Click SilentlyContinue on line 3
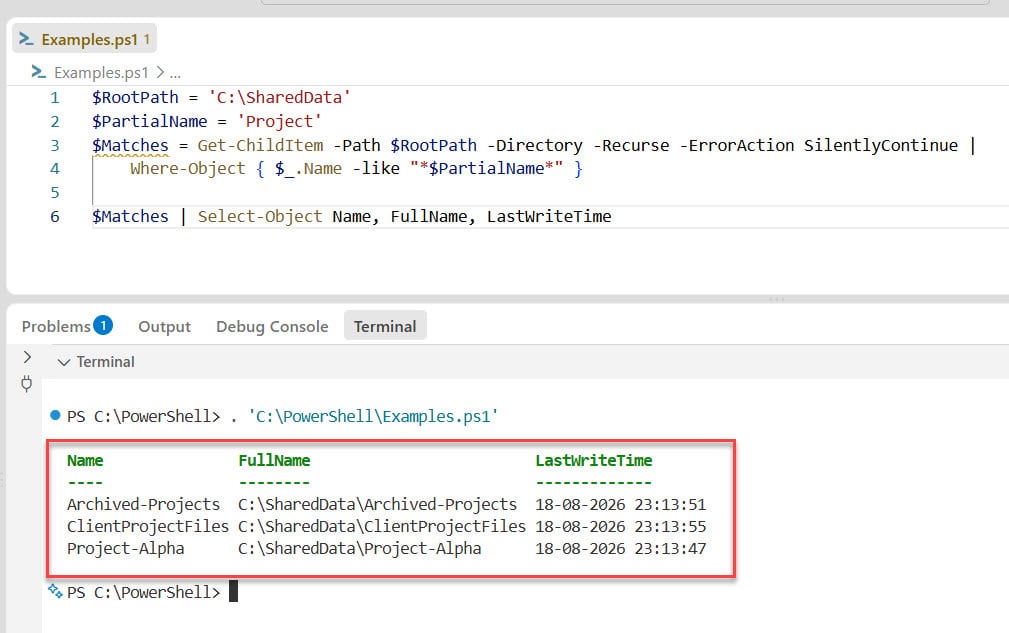1009x633 pixels. click(881, 145)
